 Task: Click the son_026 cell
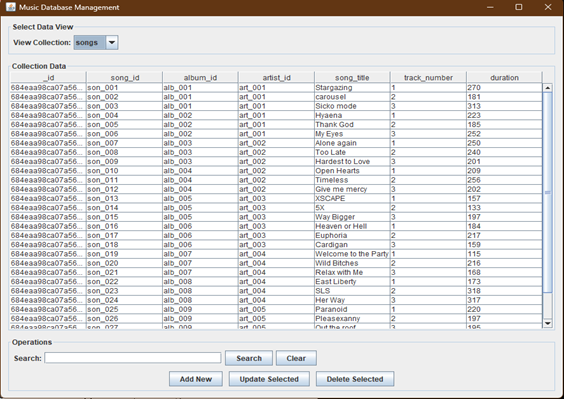(x=124, y=319)
